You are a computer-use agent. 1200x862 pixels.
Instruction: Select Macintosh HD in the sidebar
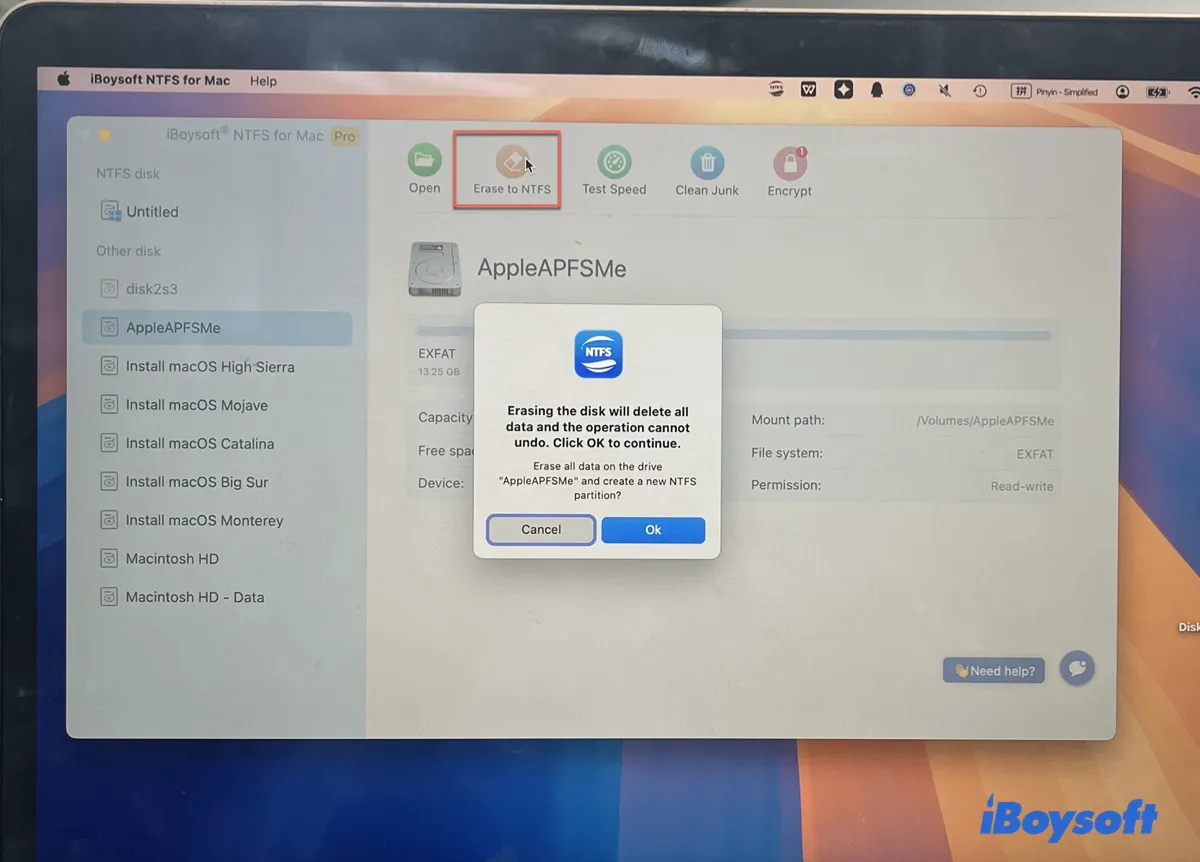(217, 559)
